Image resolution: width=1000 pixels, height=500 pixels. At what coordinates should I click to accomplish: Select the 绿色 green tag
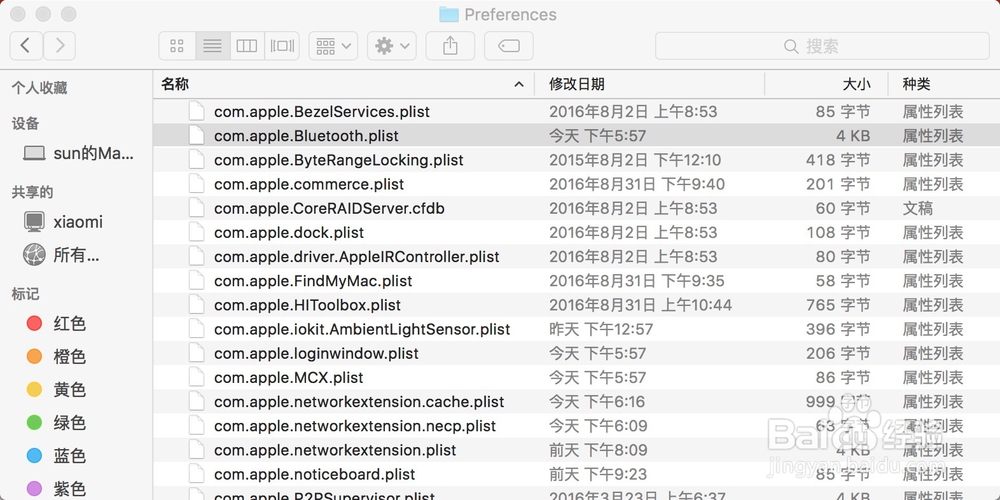coord(56,423)
